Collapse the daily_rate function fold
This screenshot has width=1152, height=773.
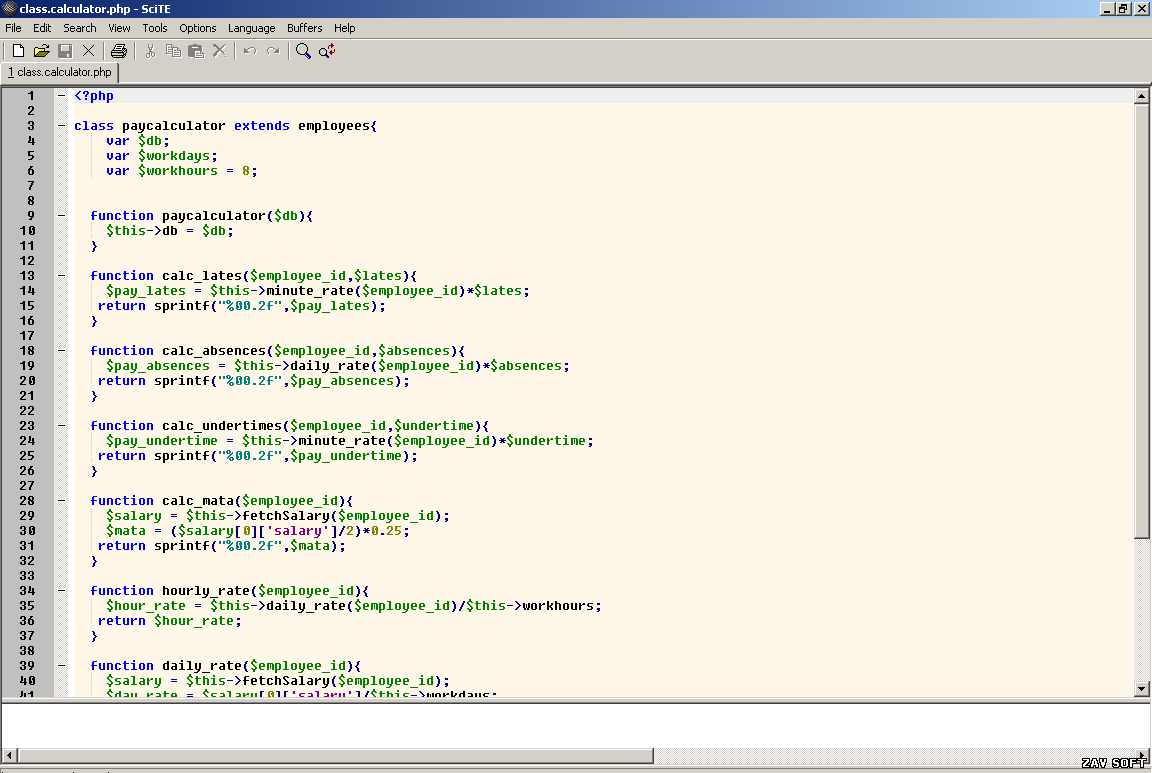click(62, 665)
